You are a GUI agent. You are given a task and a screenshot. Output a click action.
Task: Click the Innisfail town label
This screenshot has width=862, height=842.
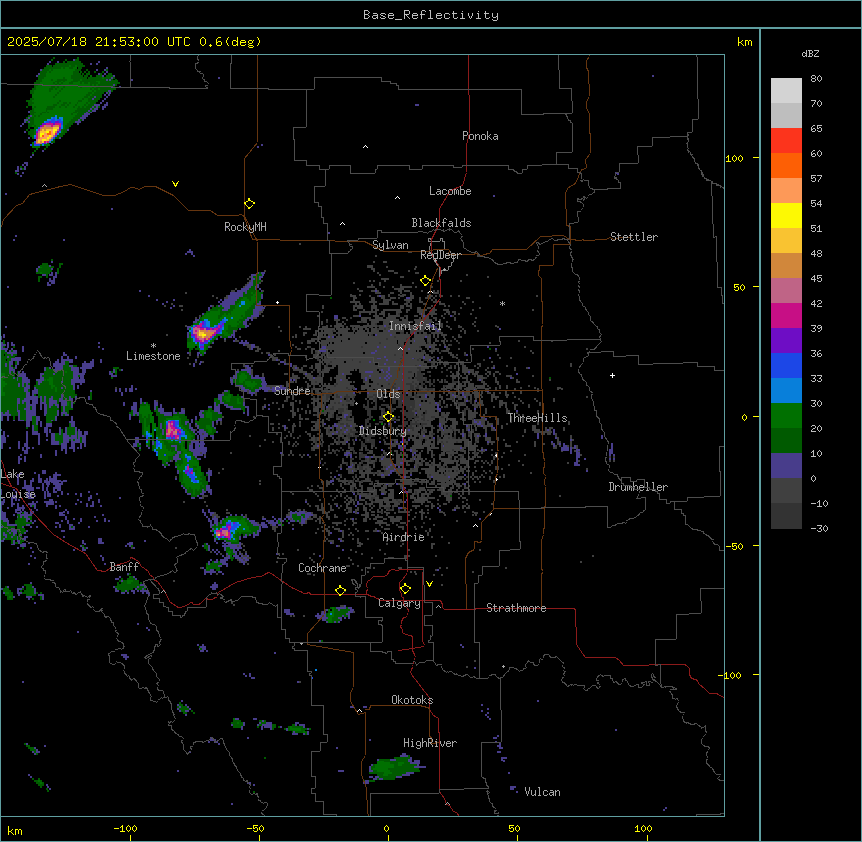pos(416,326)
